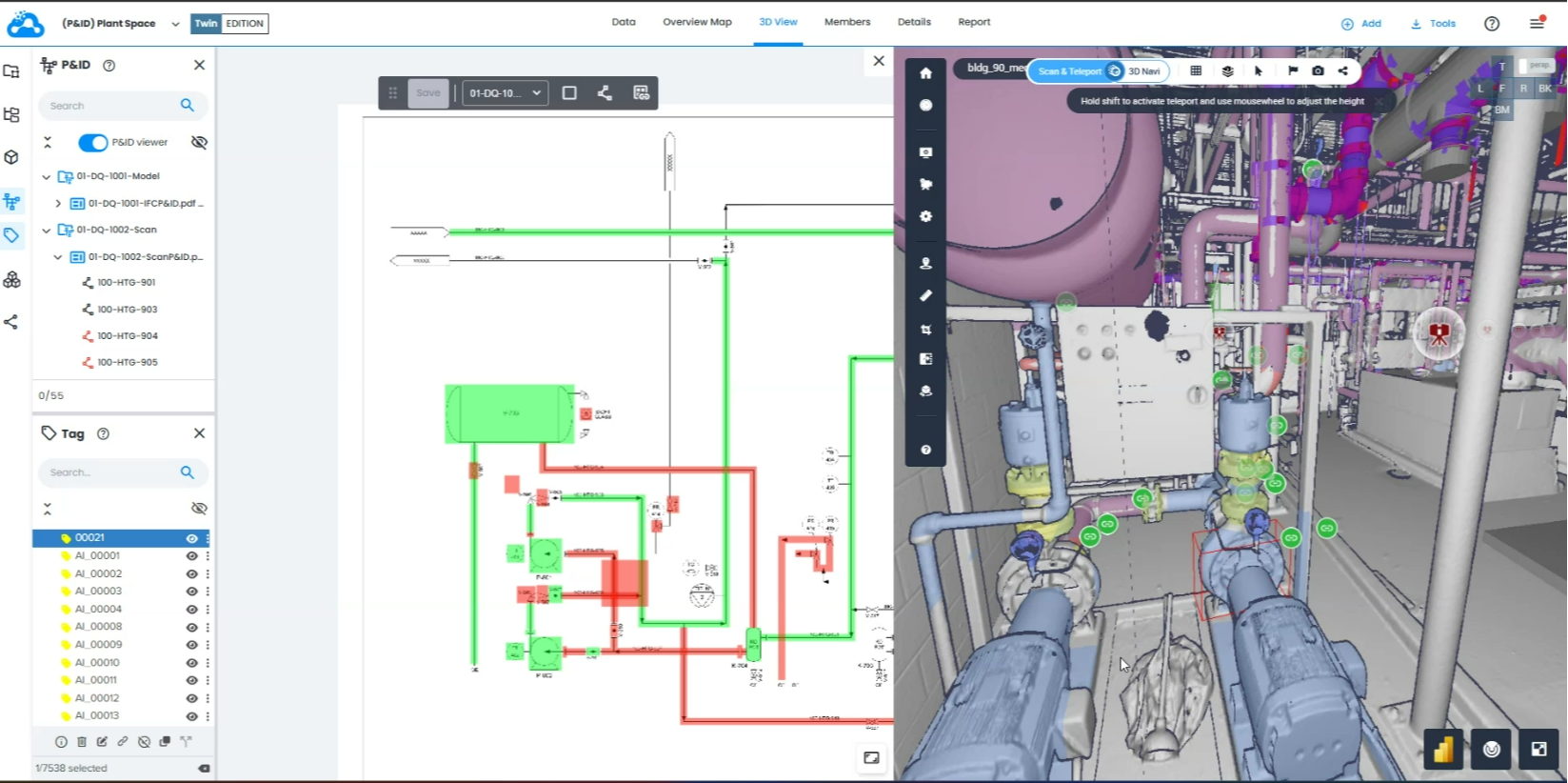Open the Details tab
This screenshot has width=1568, height=783.
tap(914, 22)
